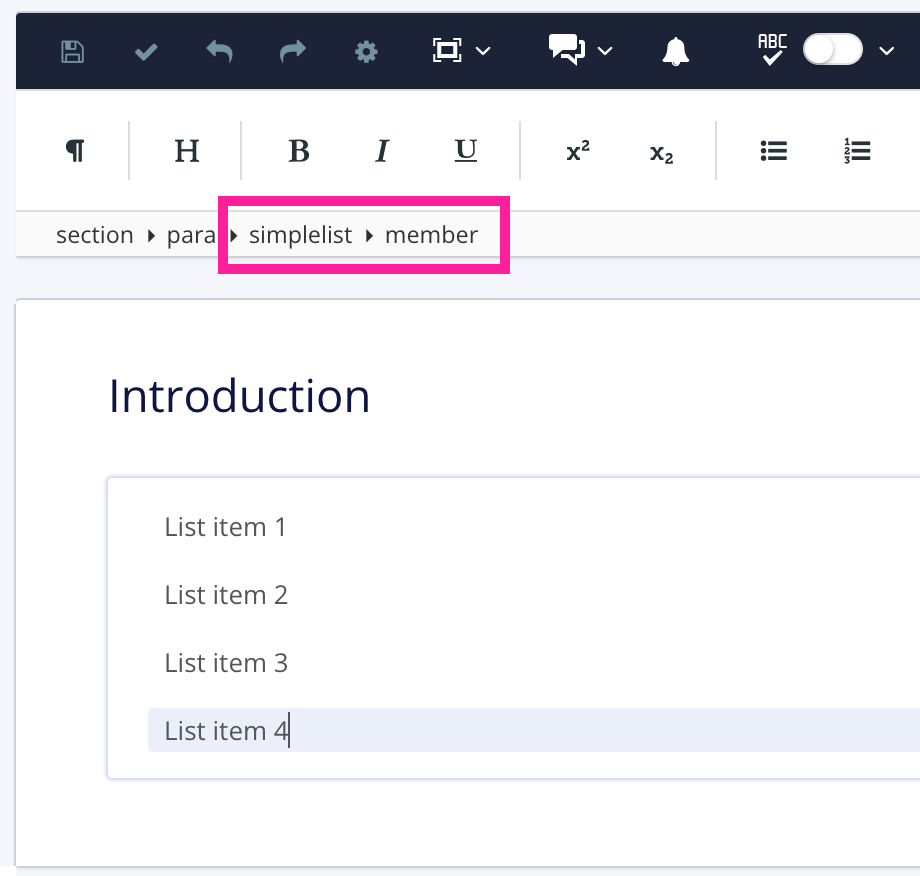
Task: Expand the chevron beside the spell check switch
Action: (884, 50)
